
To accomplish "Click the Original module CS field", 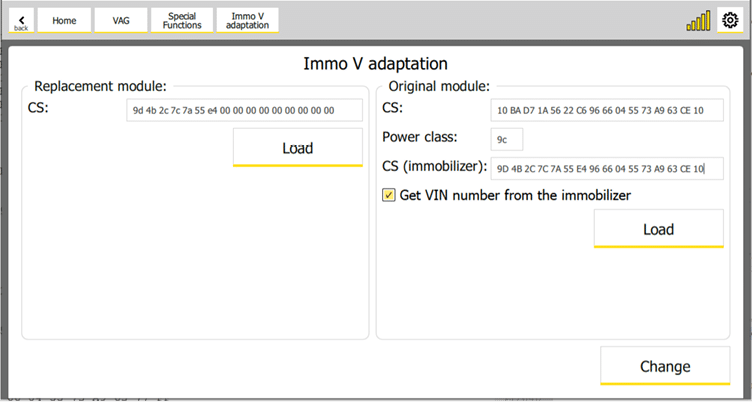I will click(606, 110).
